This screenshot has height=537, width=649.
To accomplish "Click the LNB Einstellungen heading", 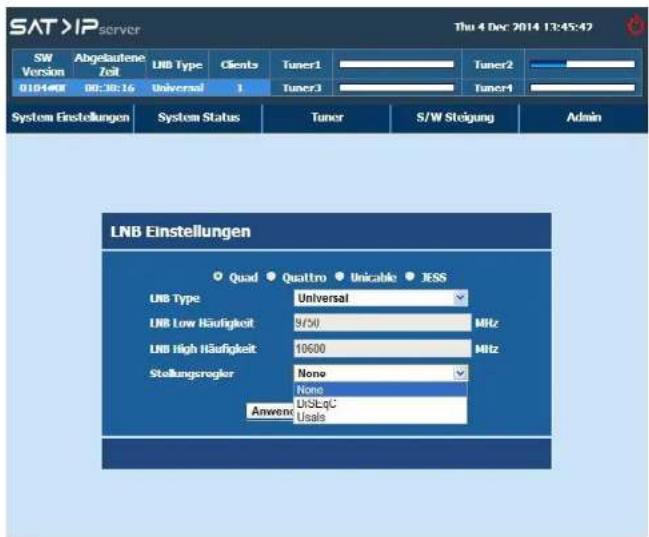I will [180, 231].
